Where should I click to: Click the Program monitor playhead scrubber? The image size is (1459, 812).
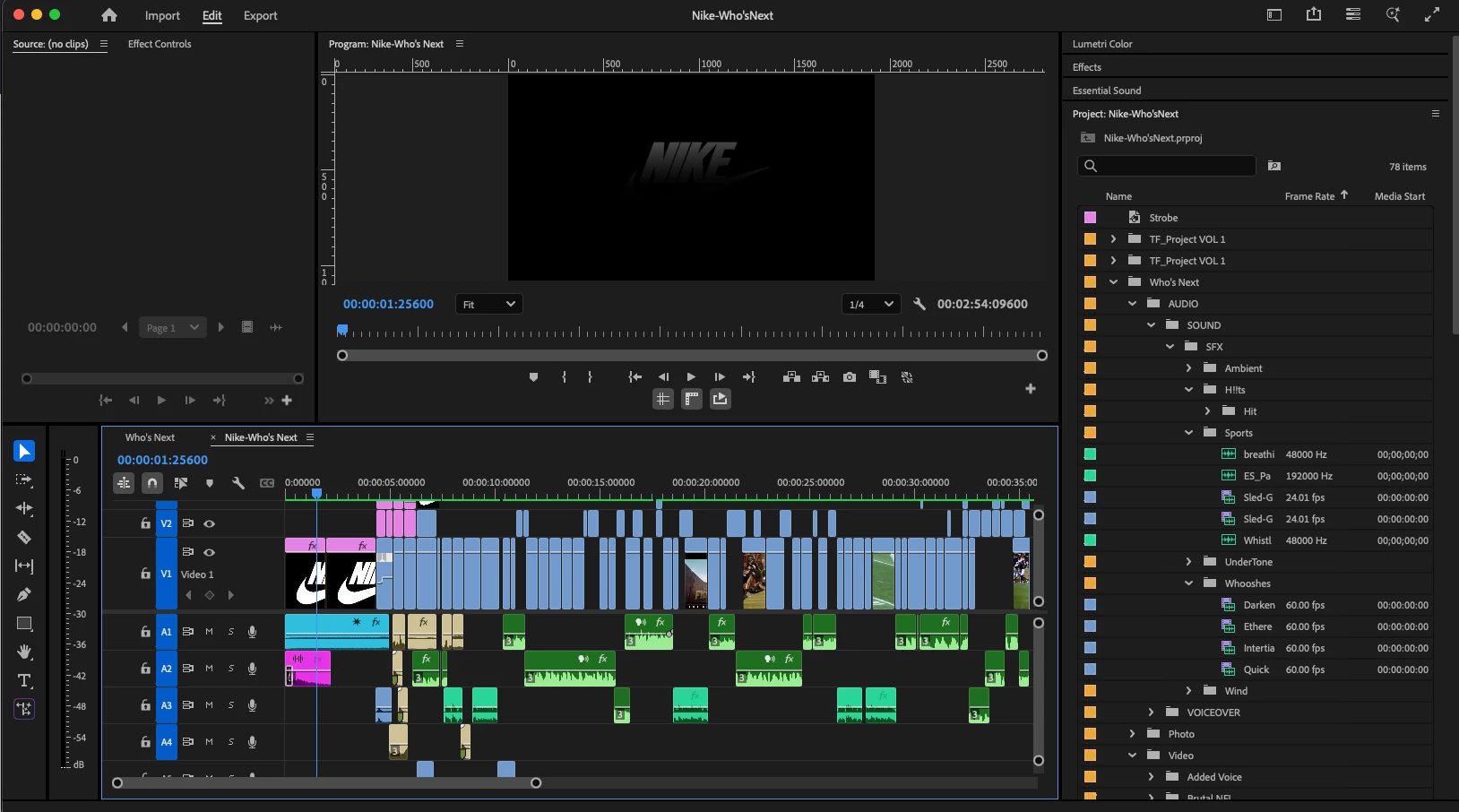click(x=342, y=331)
